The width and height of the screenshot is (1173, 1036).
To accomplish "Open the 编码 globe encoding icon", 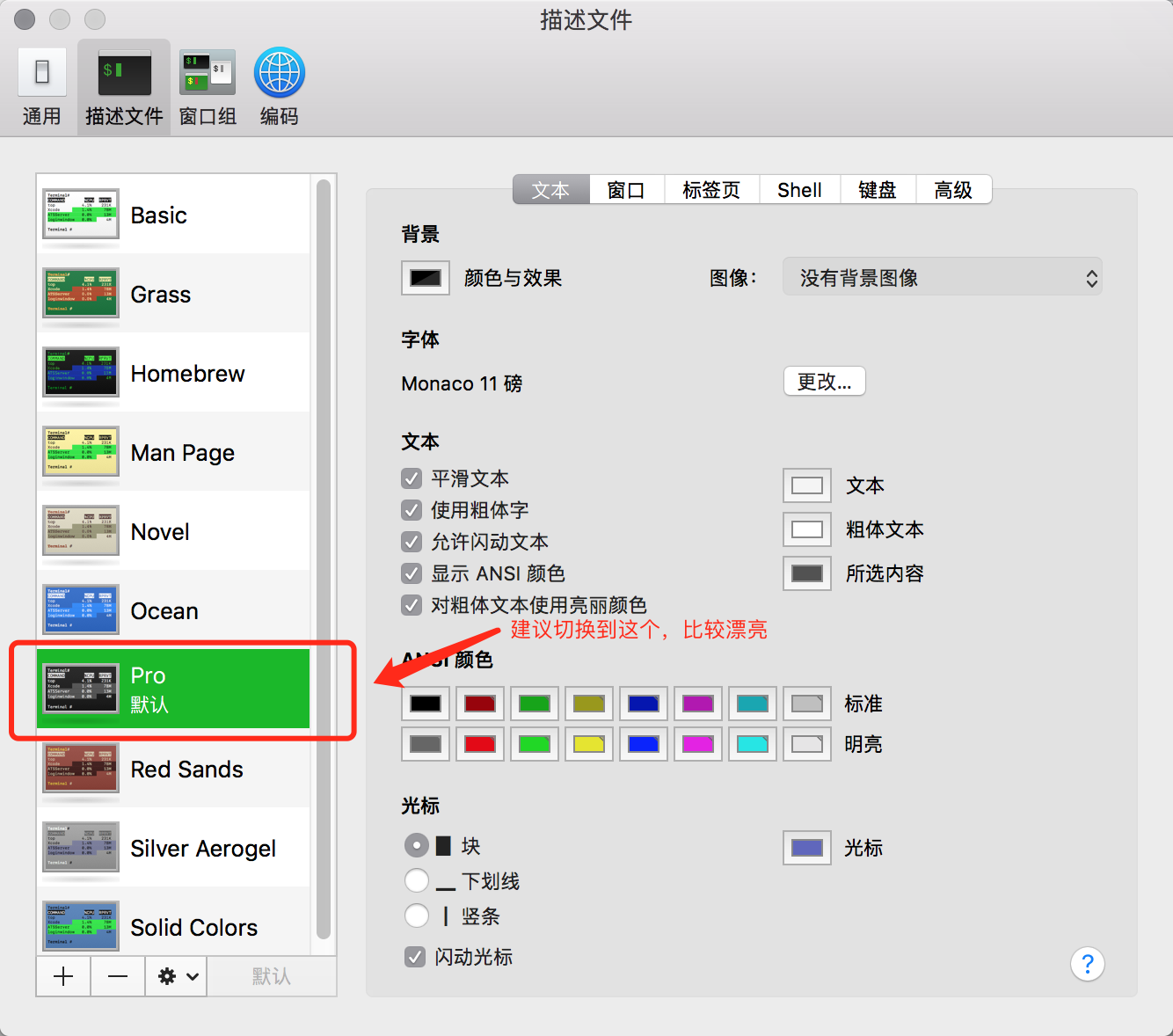I will (x=279, y=72).
